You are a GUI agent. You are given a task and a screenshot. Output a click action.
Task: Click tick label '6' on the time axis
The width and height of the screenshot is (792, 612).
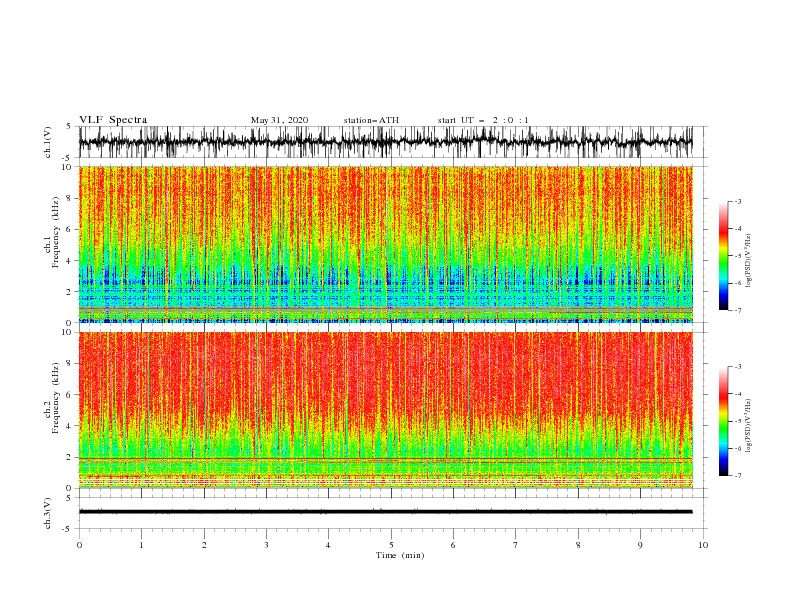pos(453,545)
